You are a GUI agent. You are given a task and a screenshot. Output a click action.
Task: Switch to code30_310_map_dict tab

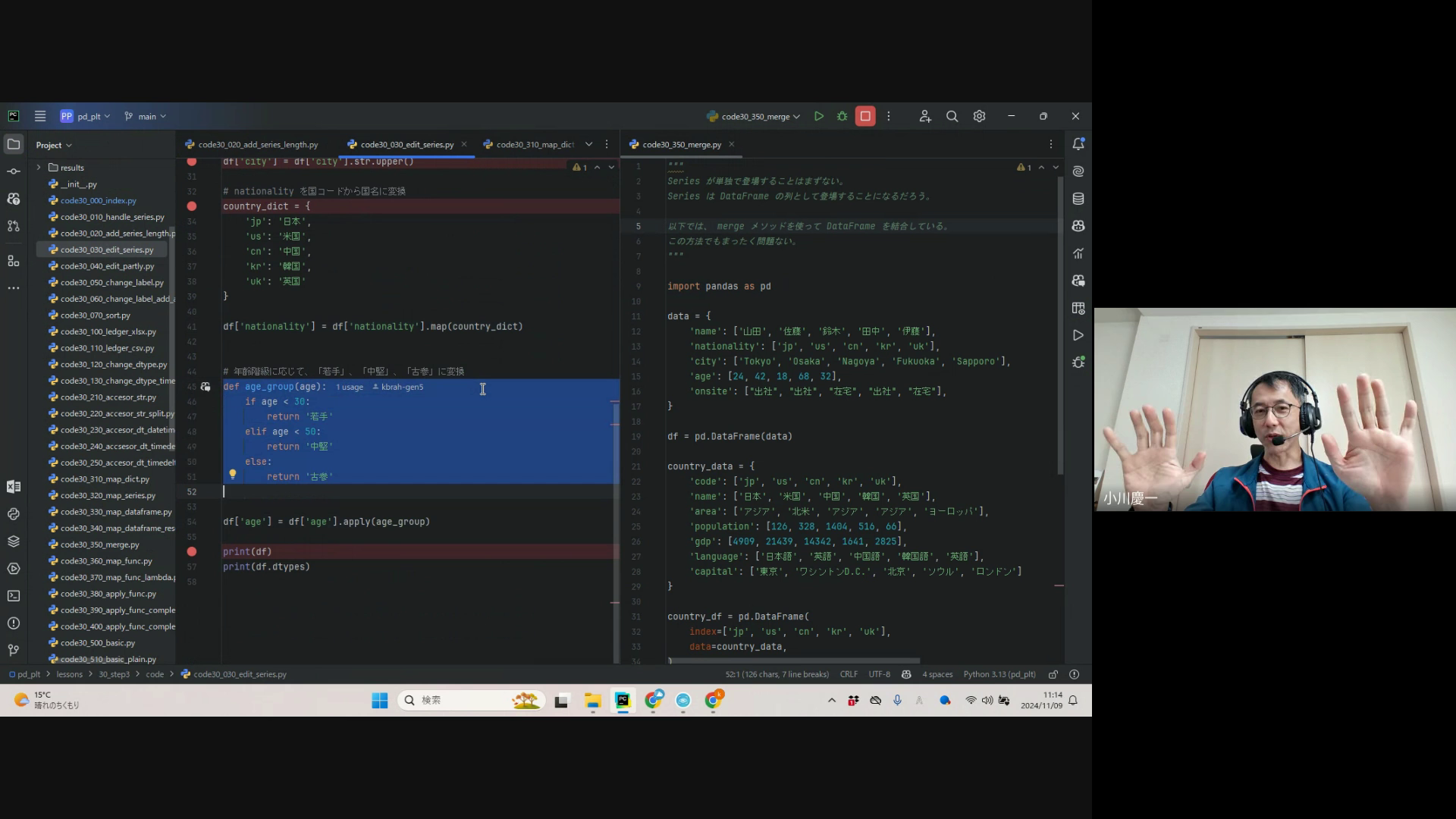(534, 144)
